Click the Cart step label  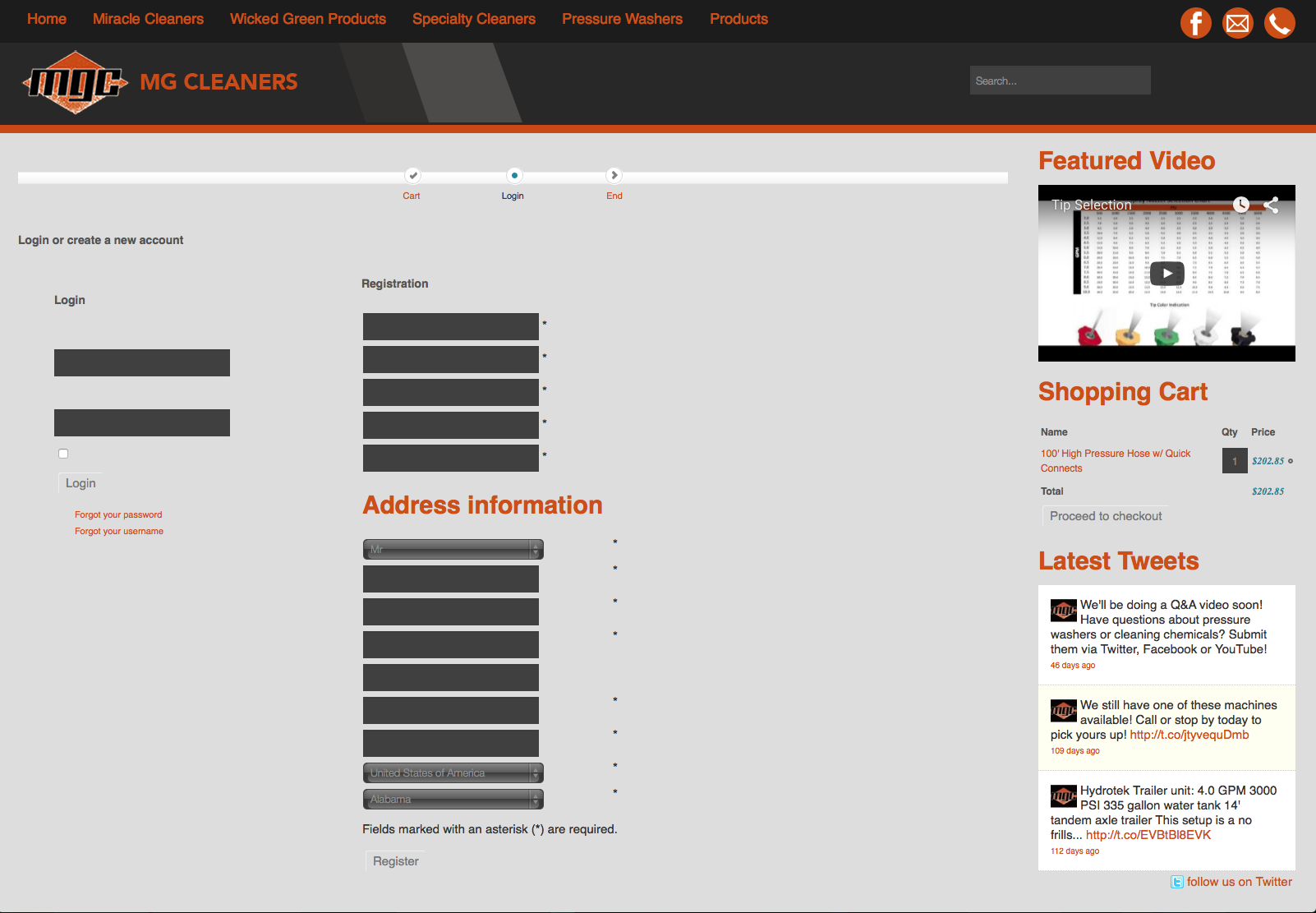[412, 196]
